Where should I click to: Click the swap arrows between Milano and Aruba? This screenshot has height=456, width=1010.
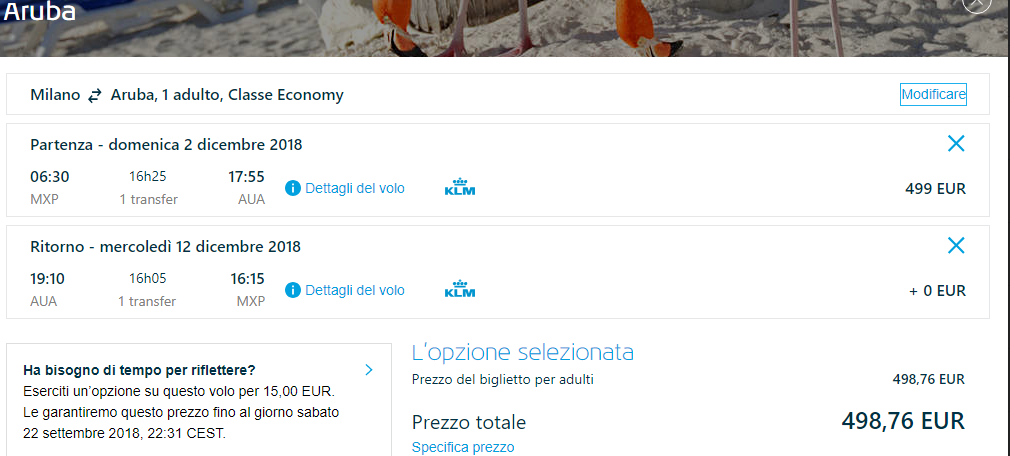pos(95,96)
